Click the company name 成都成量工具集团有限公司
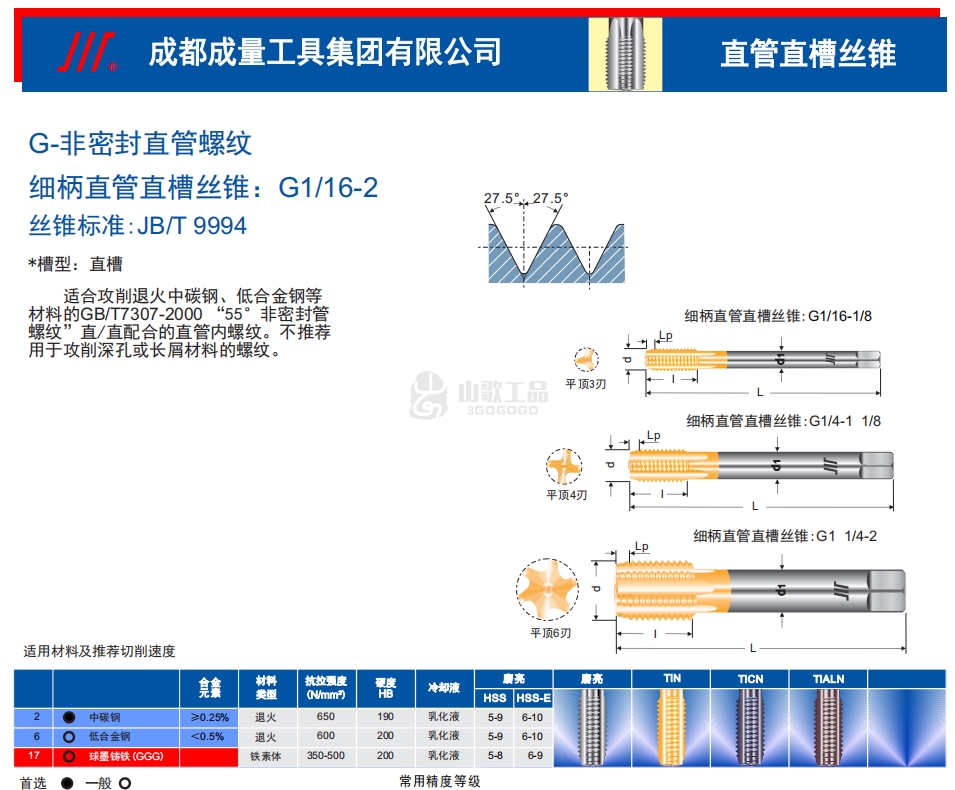This screenshot has height=790, width=955. (325, 52)
